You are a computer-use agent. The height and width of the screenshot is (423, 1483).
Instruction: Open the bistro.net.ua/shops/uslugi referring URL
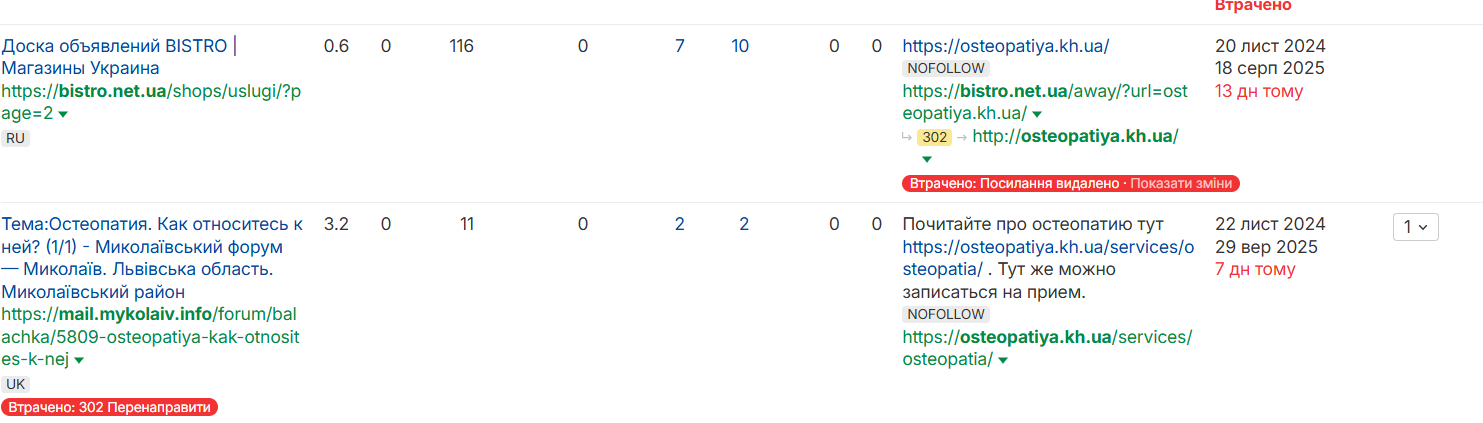[x=150, y=91]
